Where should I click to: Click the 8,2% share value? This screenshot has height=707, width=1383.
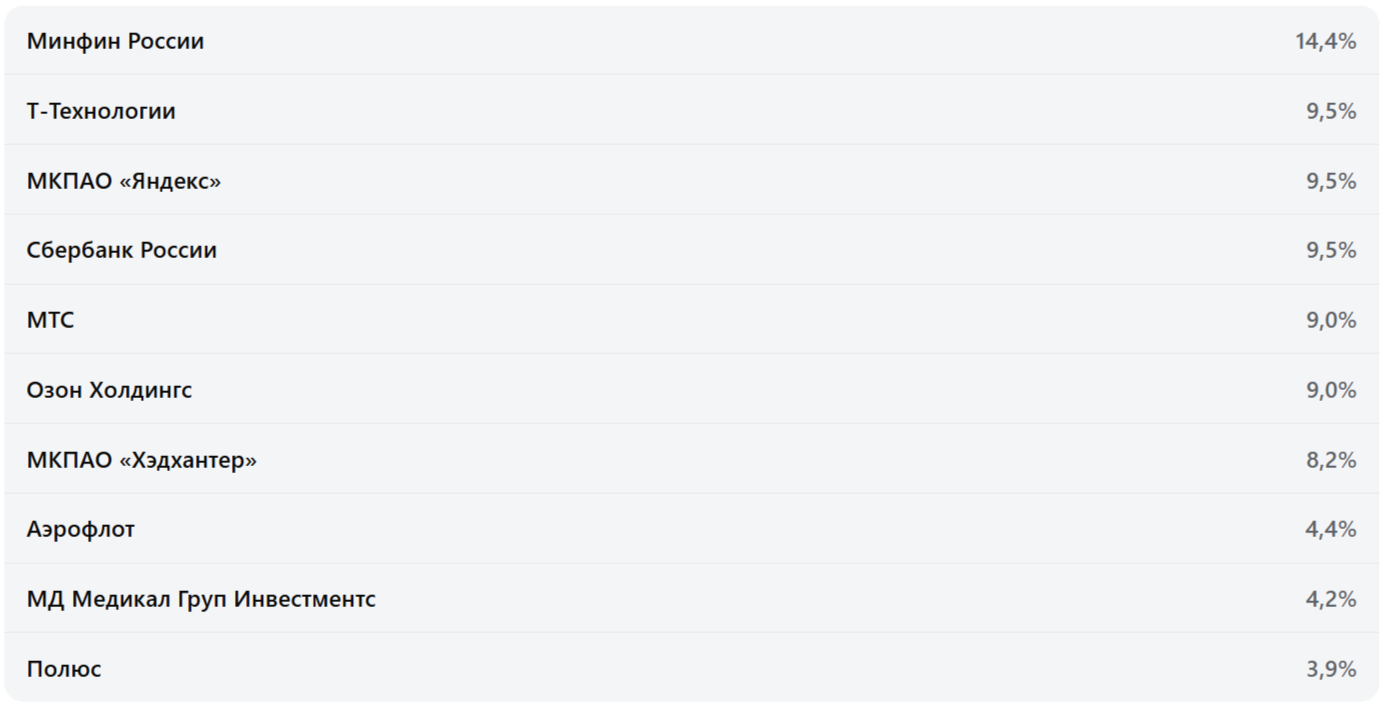pyautogui.click(x=1331, y=460)
